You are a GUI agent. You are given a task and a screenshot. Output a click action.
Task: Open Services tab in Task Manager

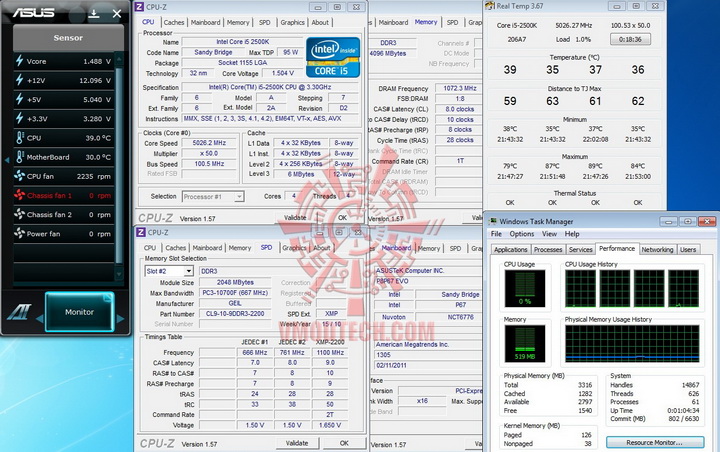coord(580,249)
